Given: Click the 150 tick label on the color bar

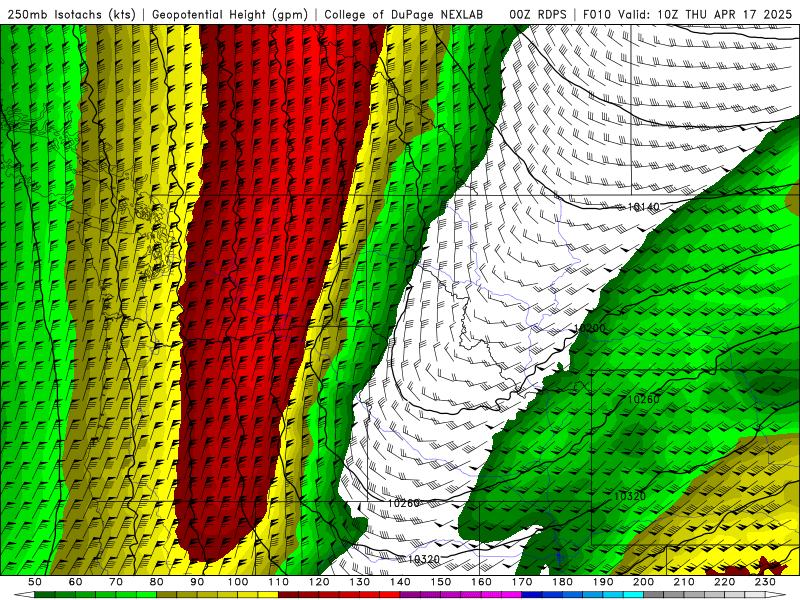Looking at the screenshot, I should [x=441, y=582].
